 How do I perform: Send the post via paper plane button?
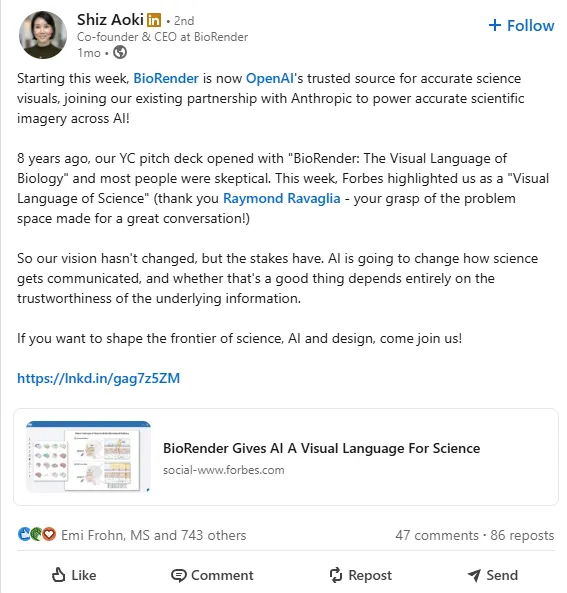(x=492, y=575)
